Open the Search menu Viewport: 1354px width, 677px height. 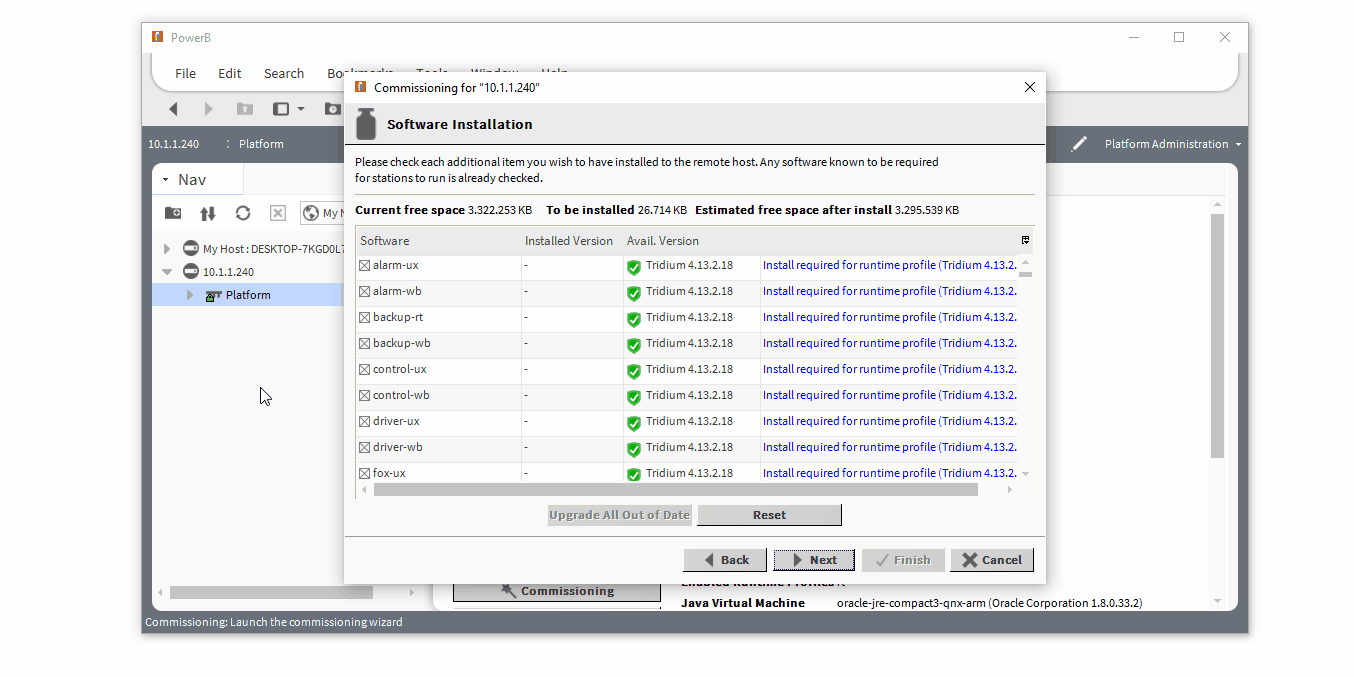tap(284, 73)
